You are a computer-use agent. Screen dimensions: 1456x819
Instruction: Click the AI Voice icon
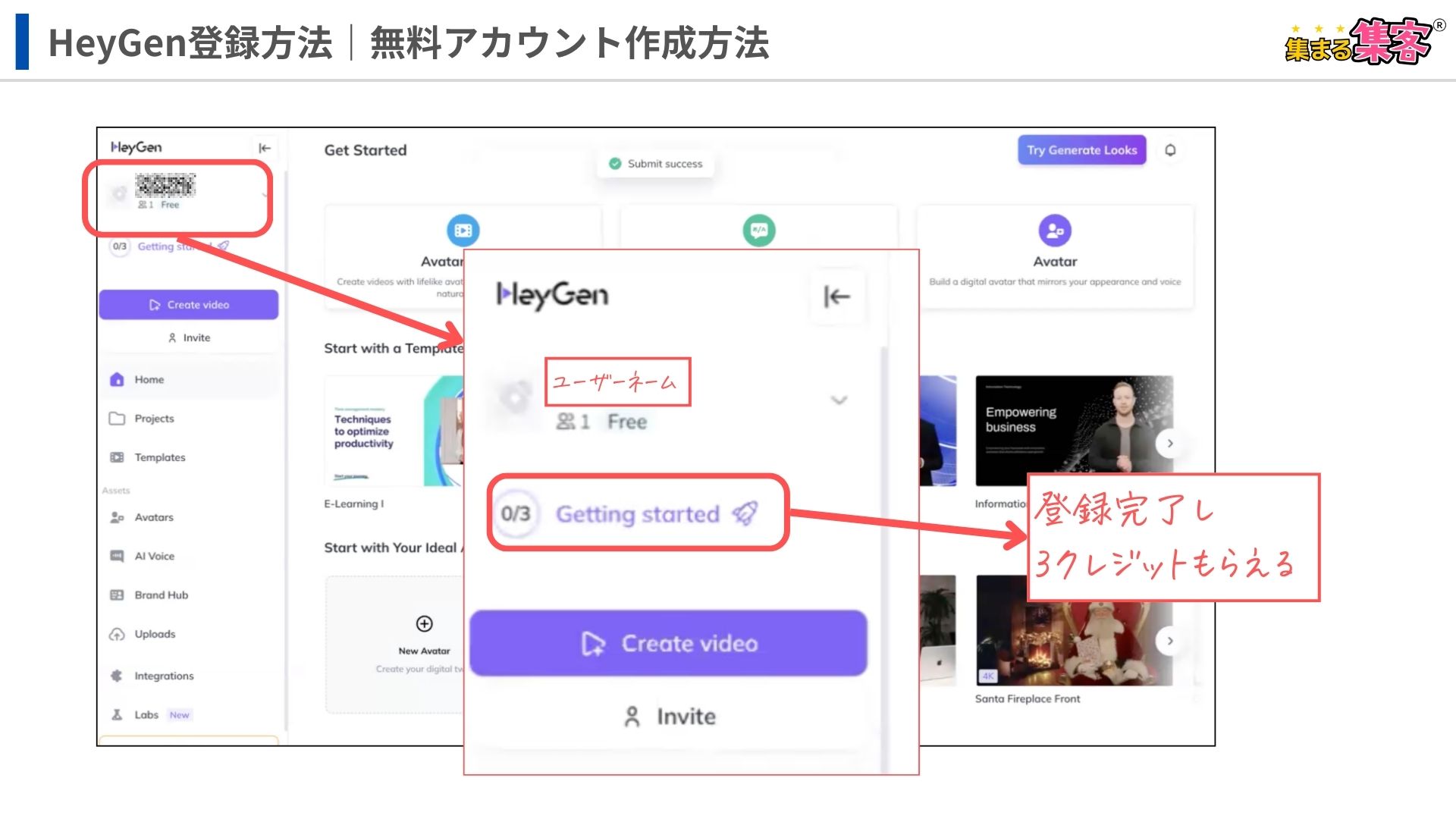point(117,556)
